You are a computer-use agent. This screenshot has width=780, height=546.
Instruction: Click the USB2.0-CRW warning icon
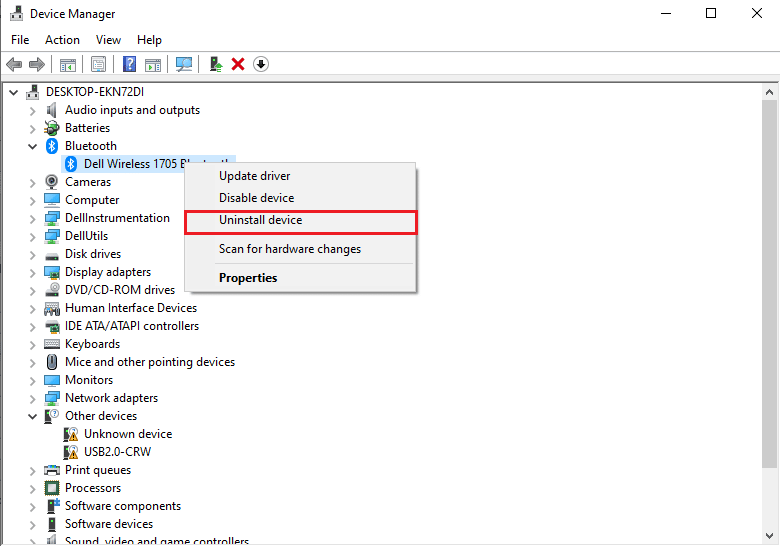click(x=71, y=452)
